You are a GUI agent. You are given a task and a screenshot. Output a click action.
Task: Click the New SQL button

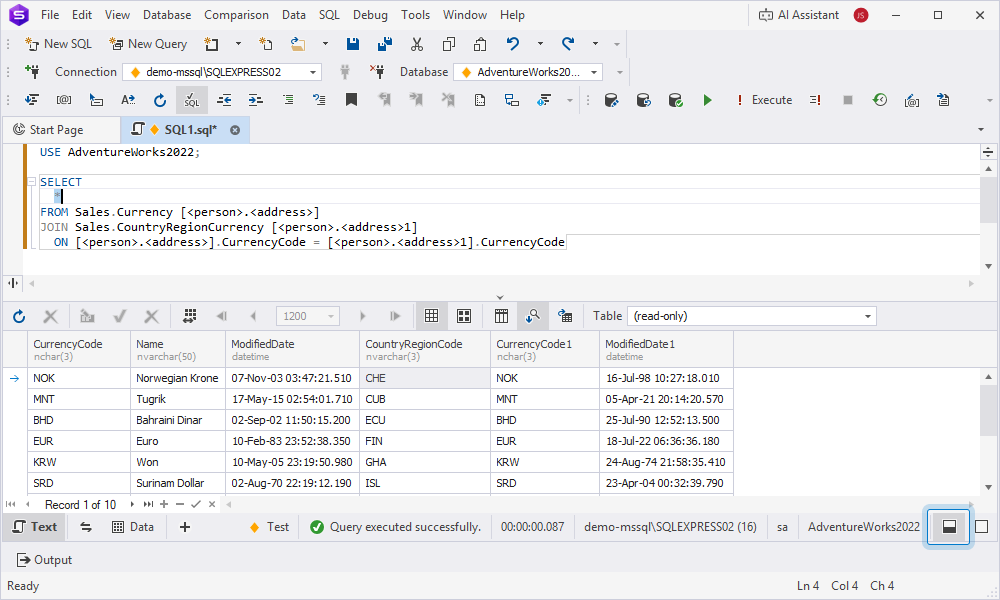tap(58, 44)
